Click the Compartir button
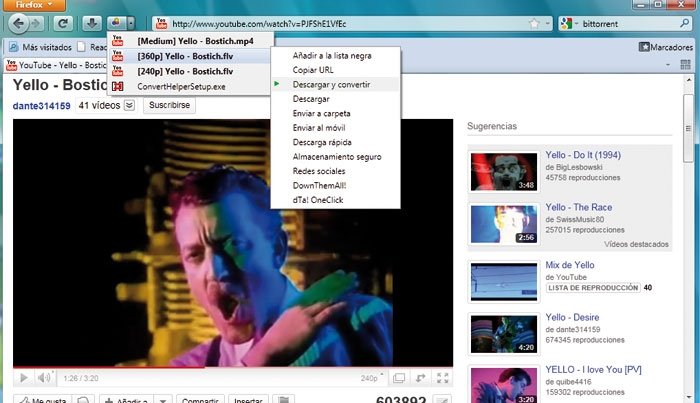700x403 pixels. click(x=200, y=399)
